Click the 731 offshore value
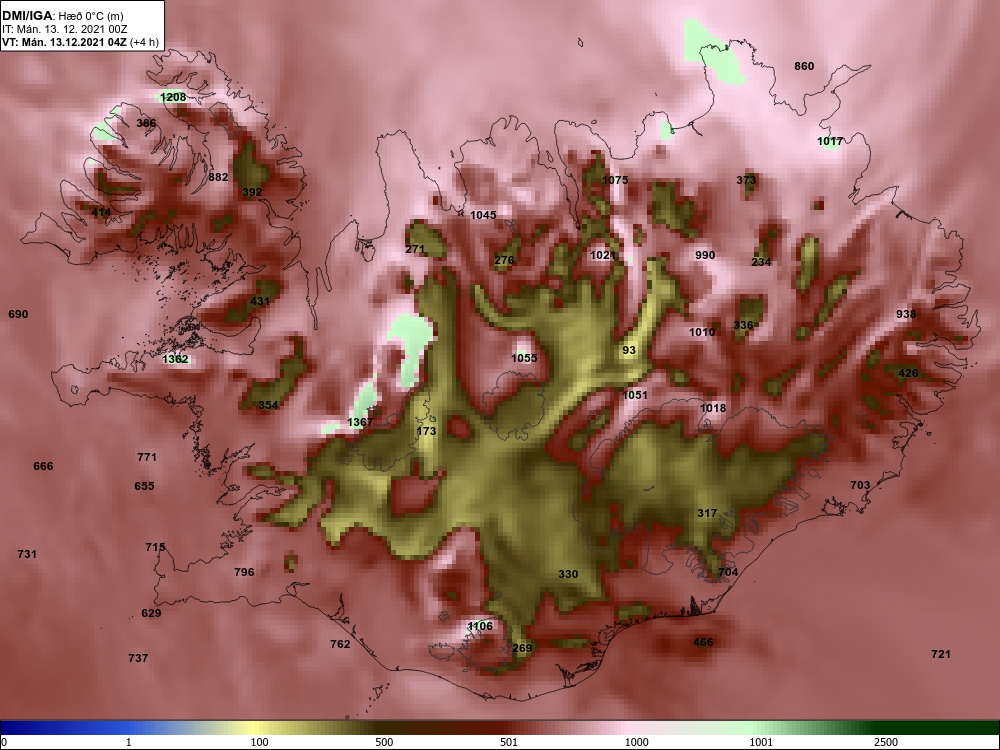The width and height of the screenshot is (1000, 750). click(x=27, y=554)
